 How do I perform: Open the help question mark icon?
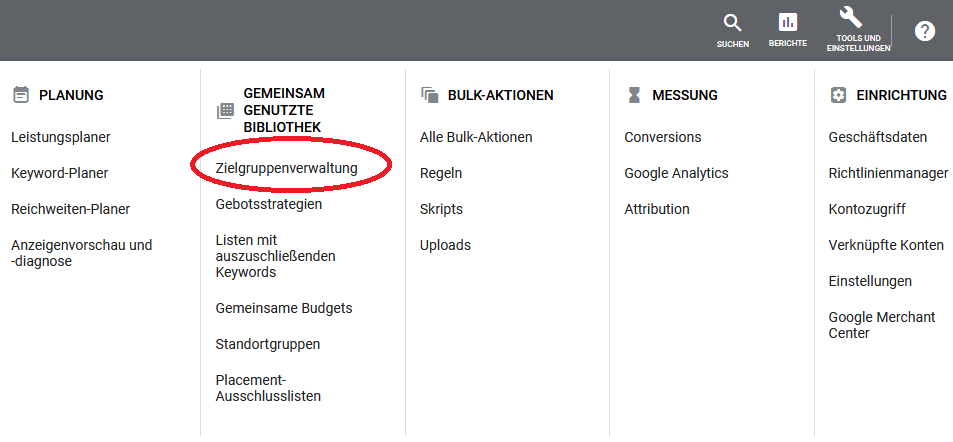point(925,31)
